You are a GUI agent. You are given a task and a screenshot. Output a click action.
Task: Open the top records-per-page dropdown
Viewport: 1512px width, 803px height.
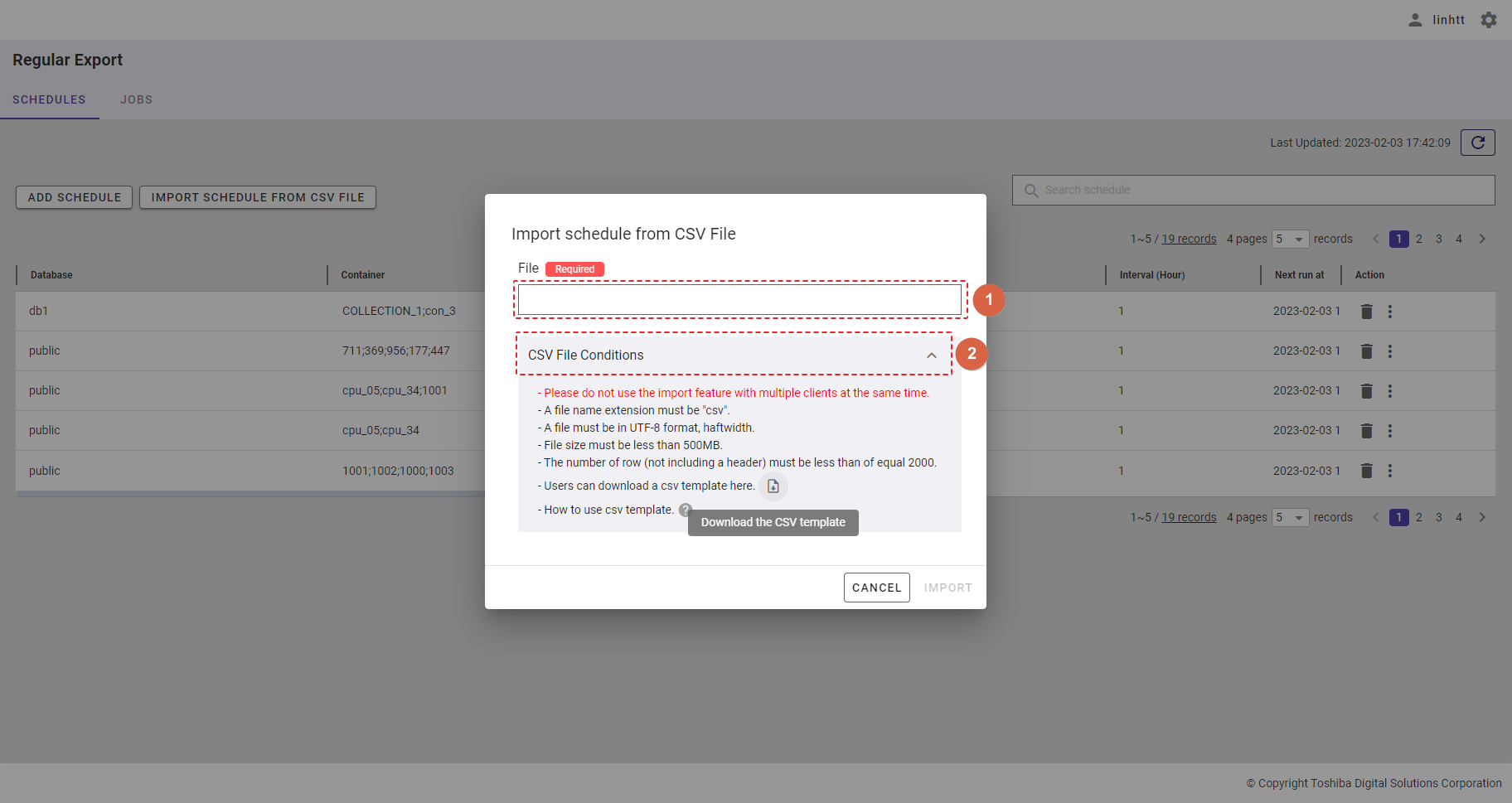1291,239
